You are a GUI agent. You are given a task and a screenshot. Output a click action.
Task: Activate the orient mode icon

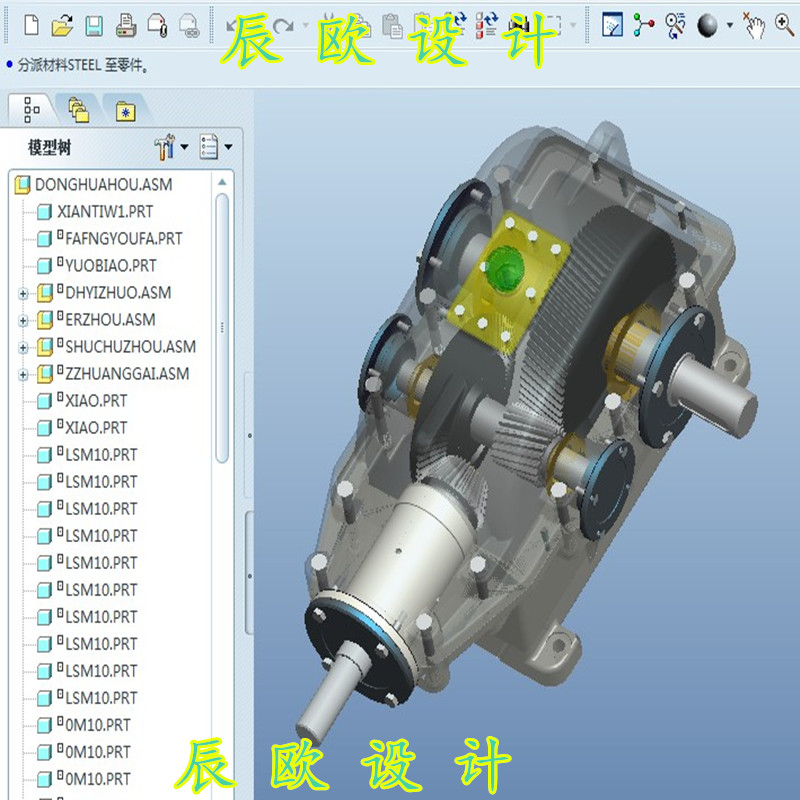[676, 26]
